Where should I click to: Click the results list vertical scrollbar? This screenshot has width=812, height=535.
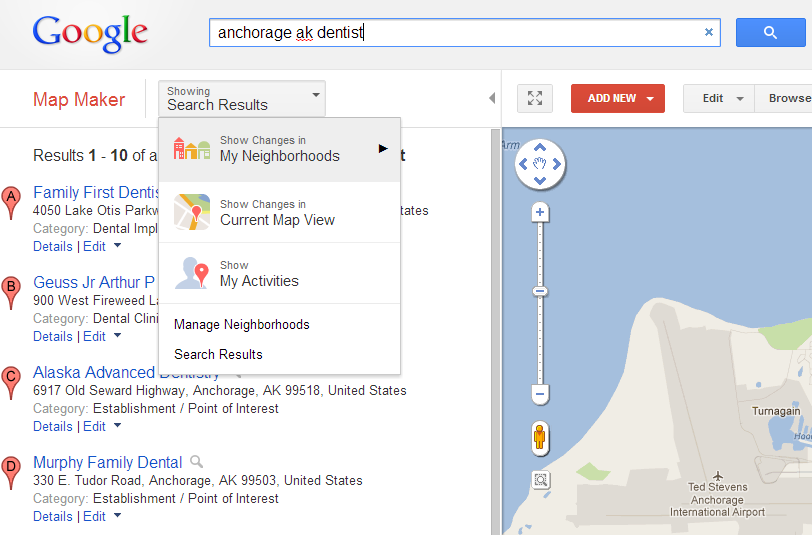pyautogui.click(x=496, y=331)
